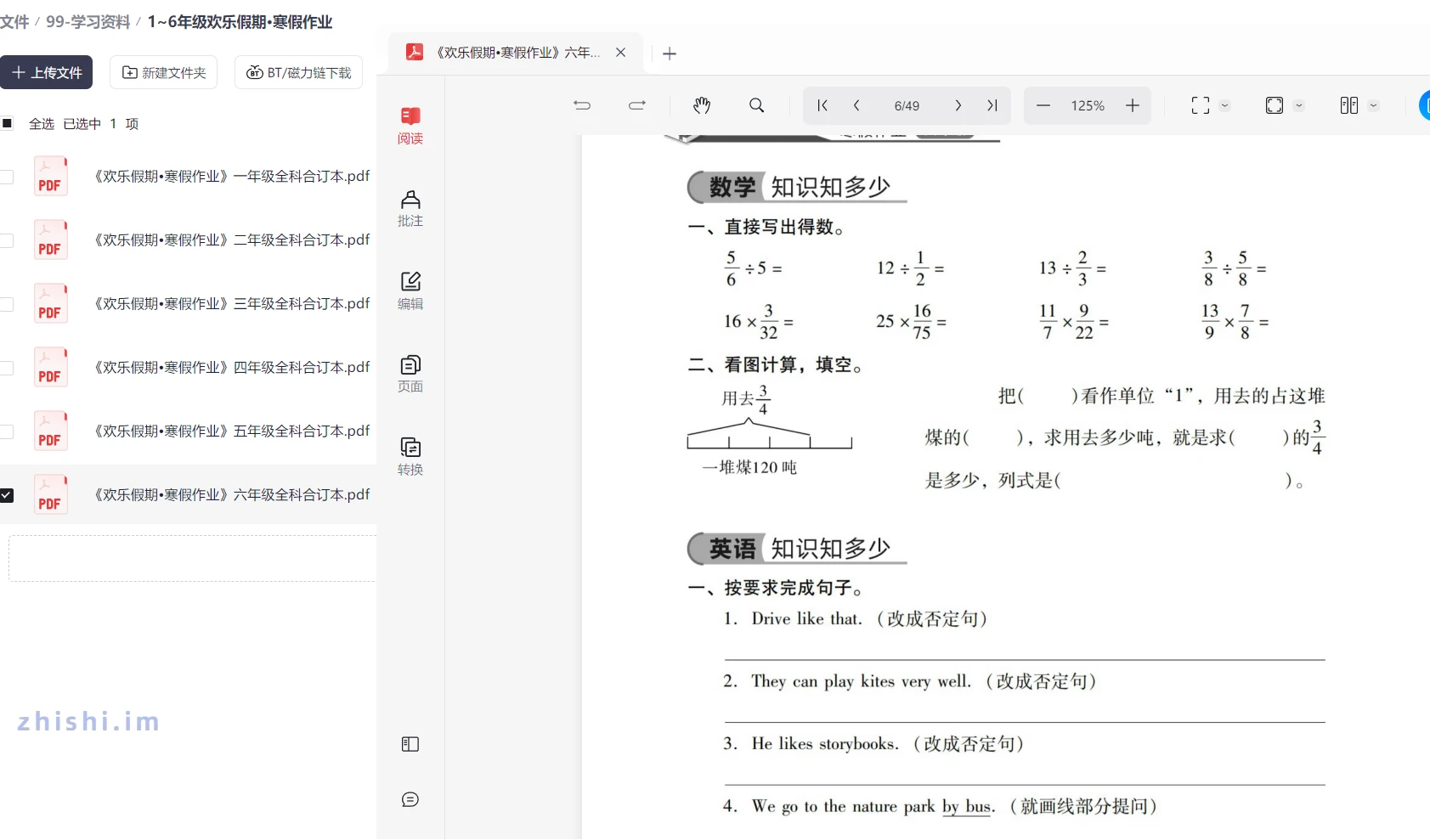The height and width of the screenshot is (840, 1430).
Task: Click the 6/49 page number field
Action: (x=907, y=105)
